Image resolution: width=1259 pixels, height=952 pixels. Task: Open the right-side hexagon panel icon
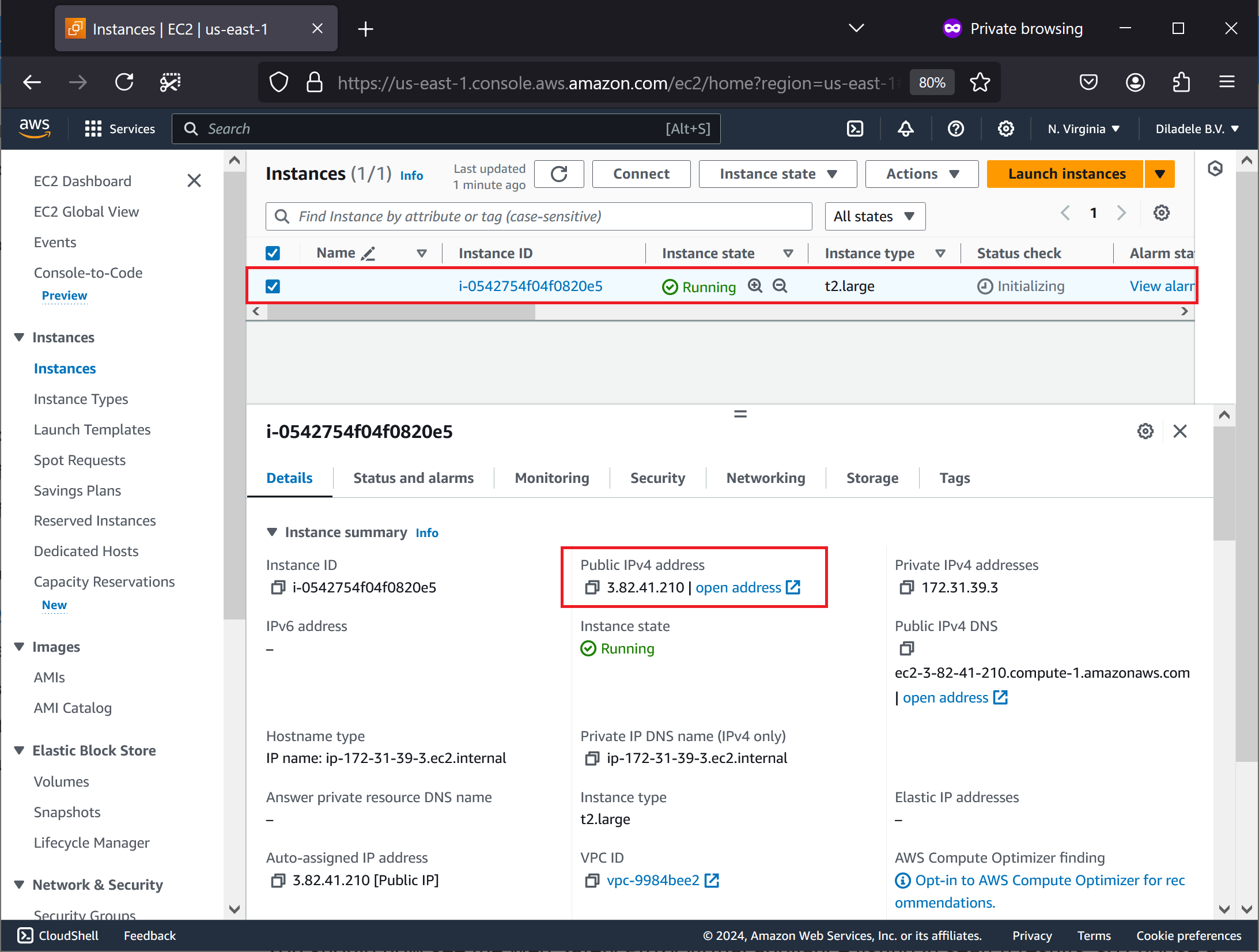(x=1215, y=169)
